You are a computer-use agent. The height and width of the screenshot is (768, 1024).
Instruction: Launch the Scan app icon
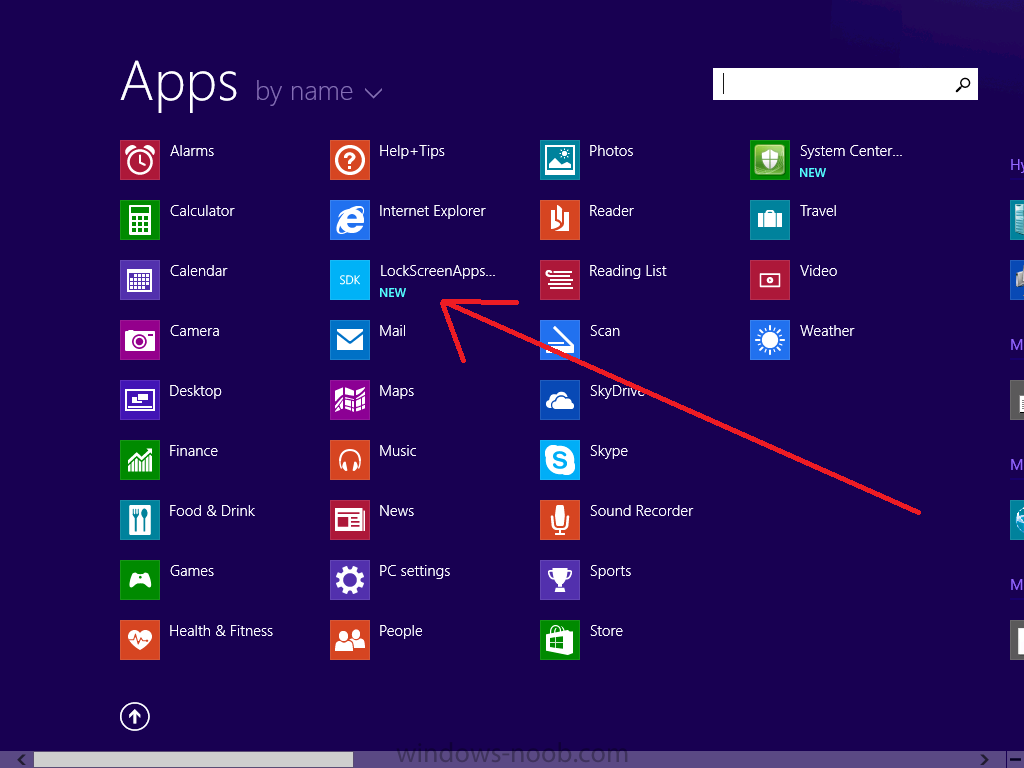tap(560, 340)
